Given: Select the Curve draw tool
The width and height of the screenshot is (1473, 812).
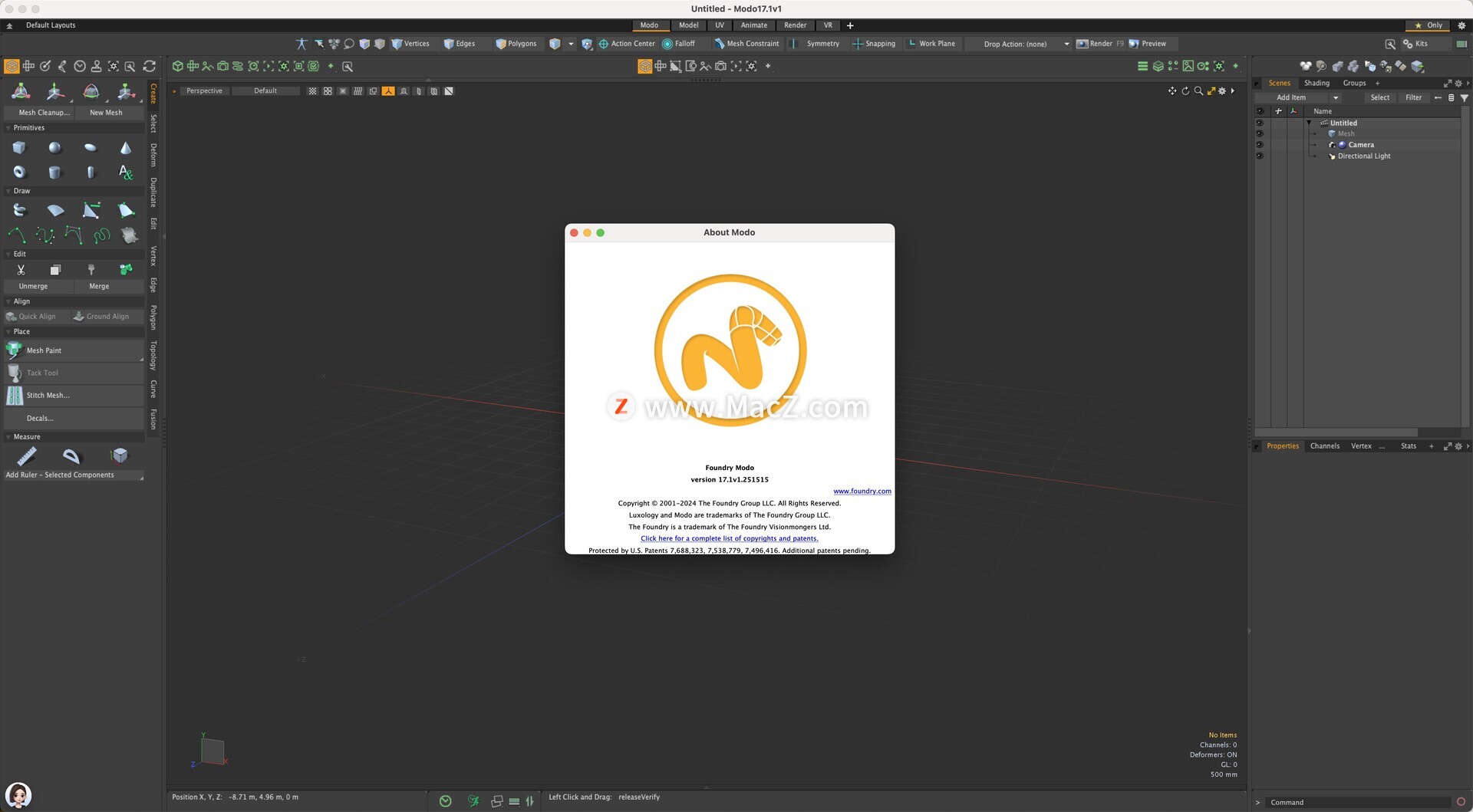Looking at the screenshot, I should click(x=16, y=235).
